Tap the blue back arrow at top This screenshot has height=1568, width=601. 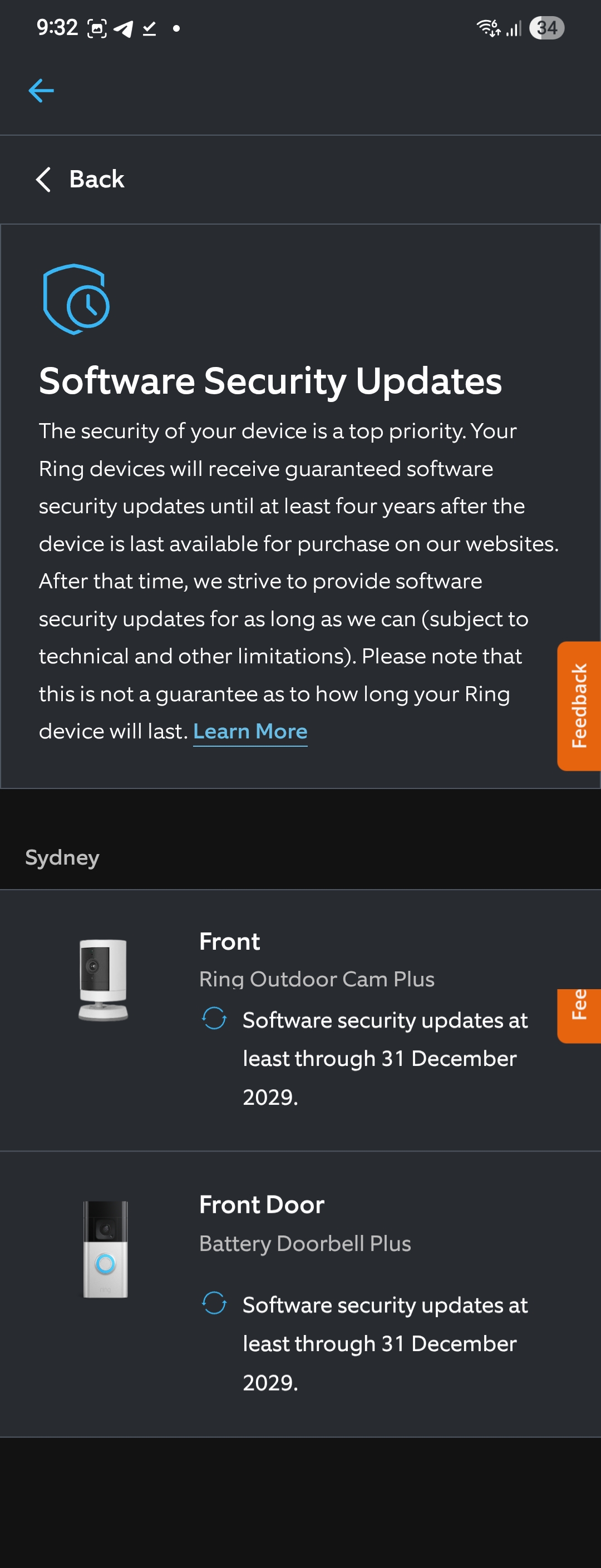41,91
